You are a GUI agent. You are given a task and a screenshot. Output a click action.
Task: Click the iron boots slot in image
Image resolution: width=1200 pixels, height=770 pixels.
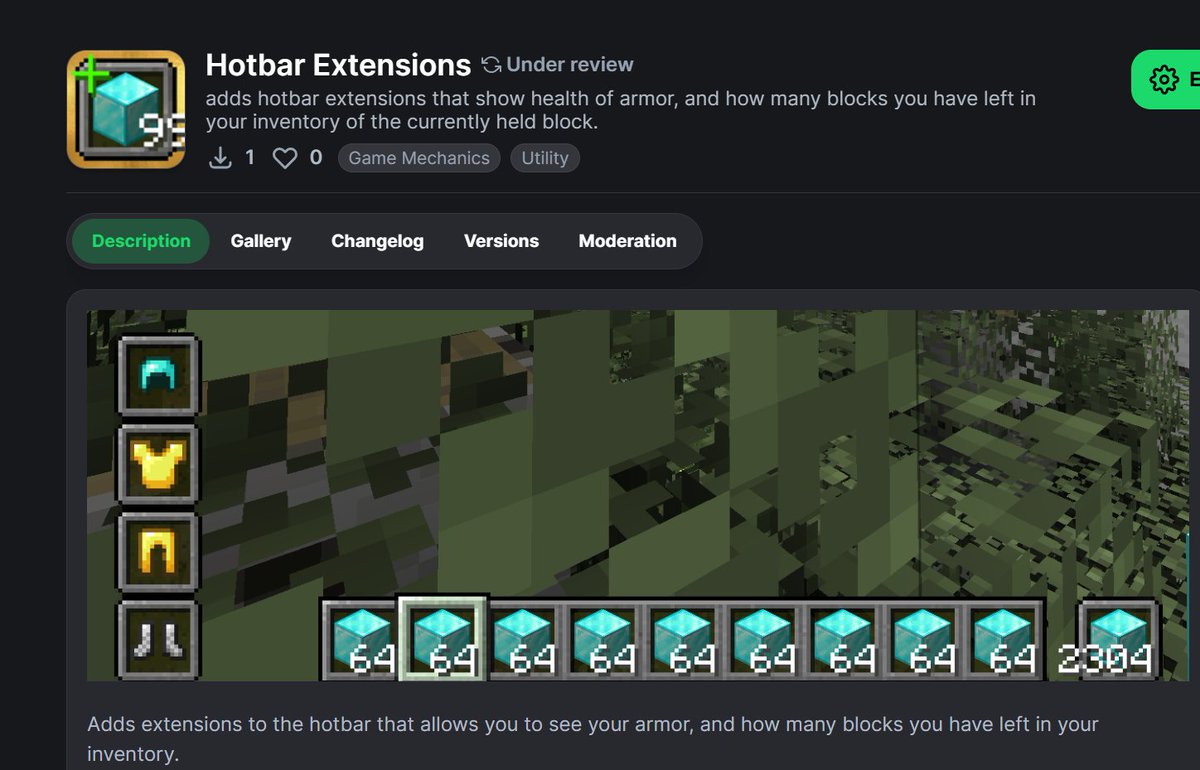pyautogui.click(x=158, y=640)
